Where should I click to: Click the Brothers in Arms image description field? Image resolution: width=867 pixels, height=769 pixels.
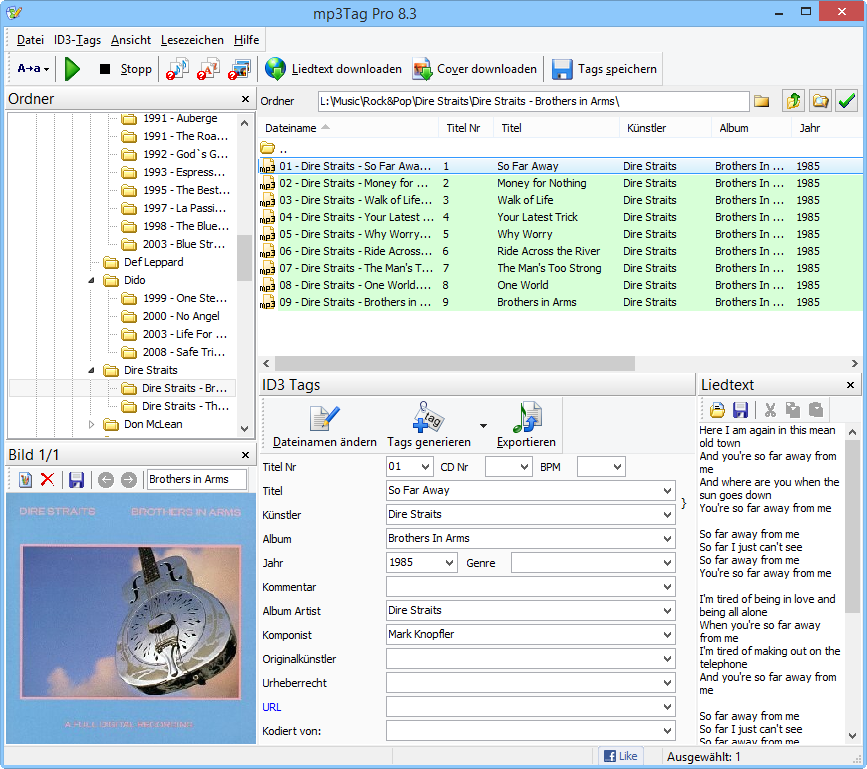pyautogui.click(x=197, y=479)
